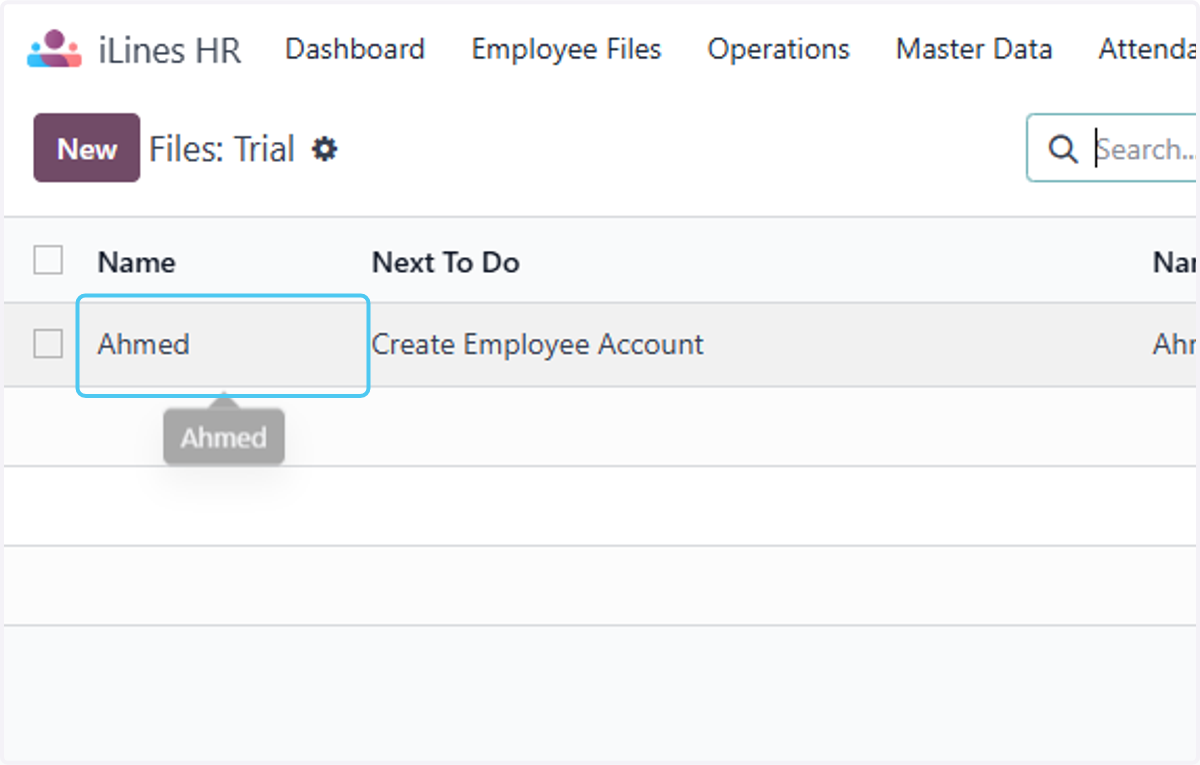Sort by the Next To Do column header
Viewport: 1200px width, 765px height.
coord(446,262)
